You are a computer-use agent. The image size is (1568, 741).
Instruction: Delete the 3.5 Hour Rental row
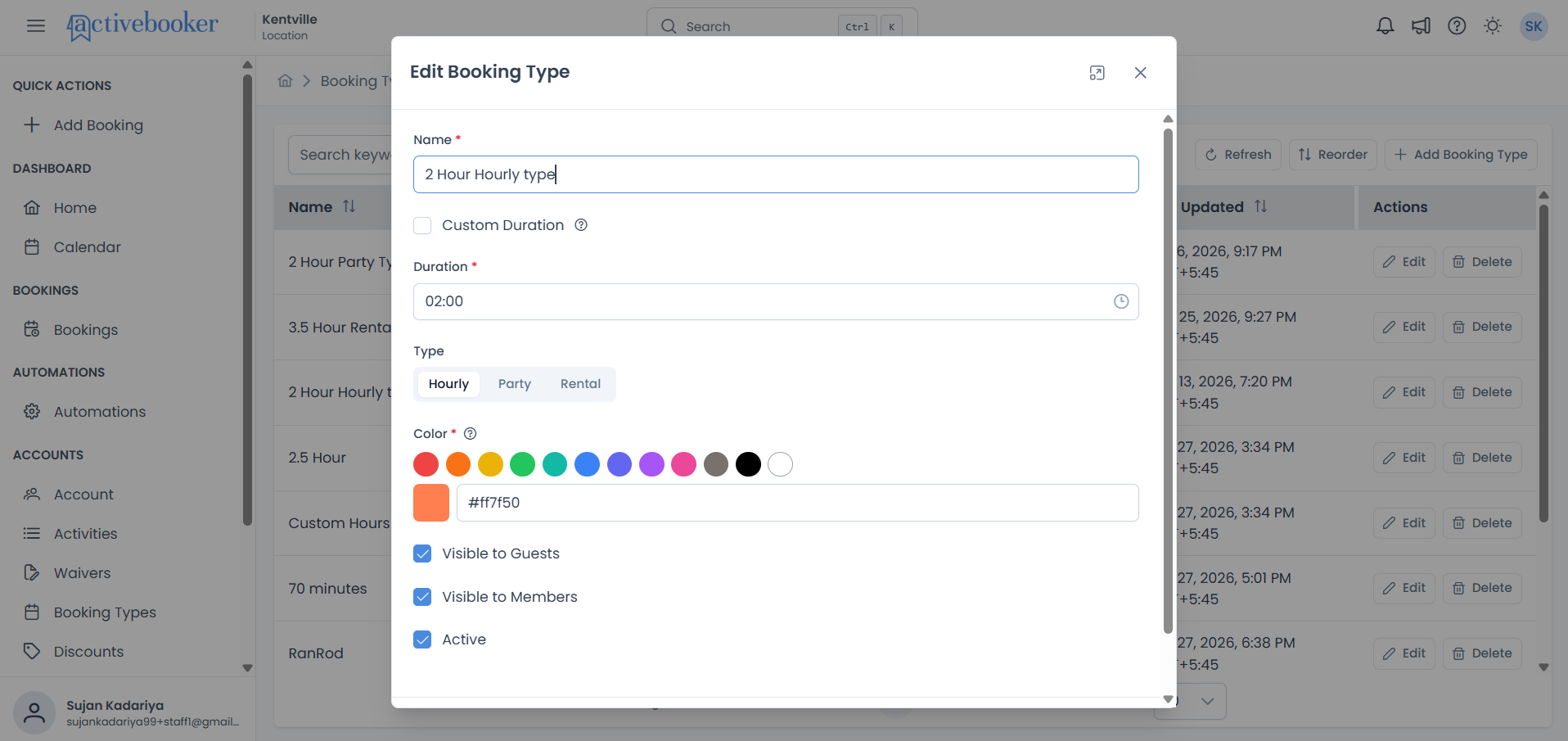pyautogui.click(x=1482, y=327)
